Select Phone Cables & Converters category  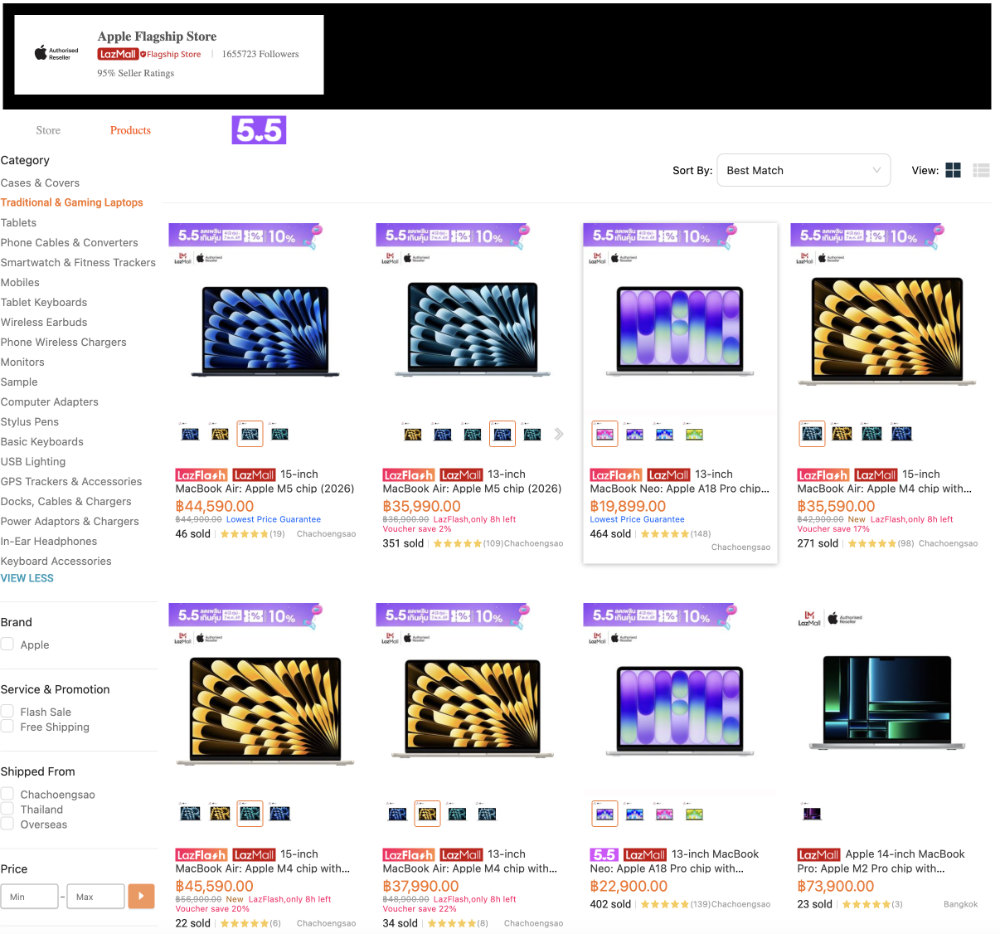[x=69, y=243]
